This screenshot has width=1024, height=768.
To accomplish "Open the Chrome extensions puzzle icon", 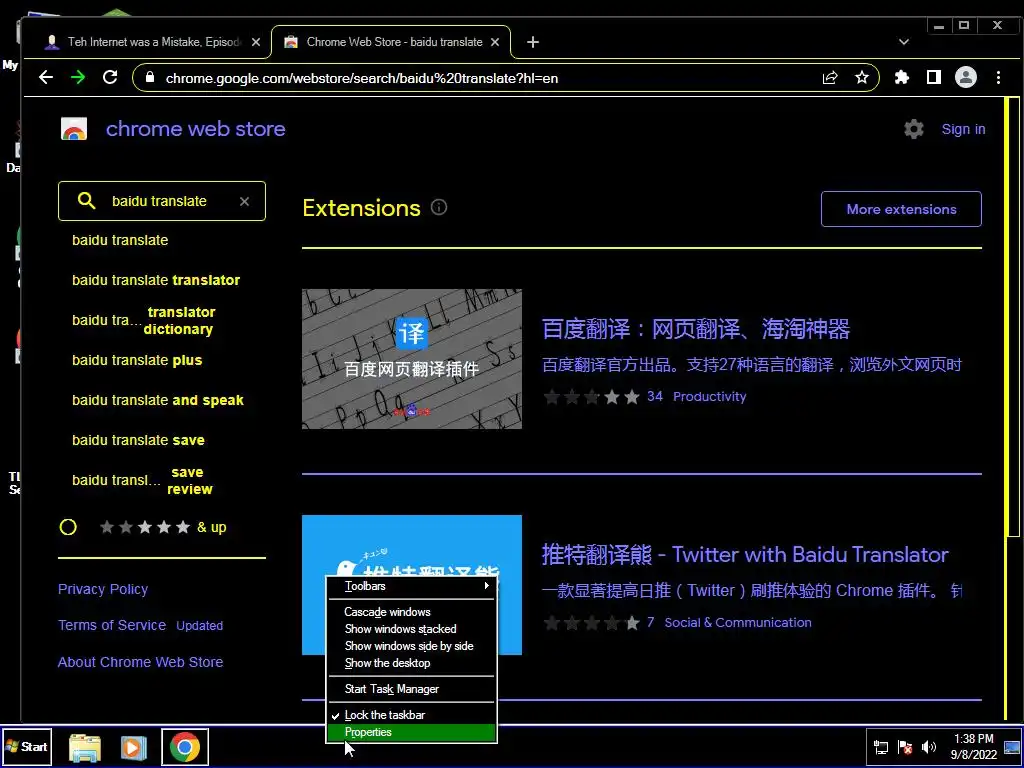I will (x=902, y=78).
